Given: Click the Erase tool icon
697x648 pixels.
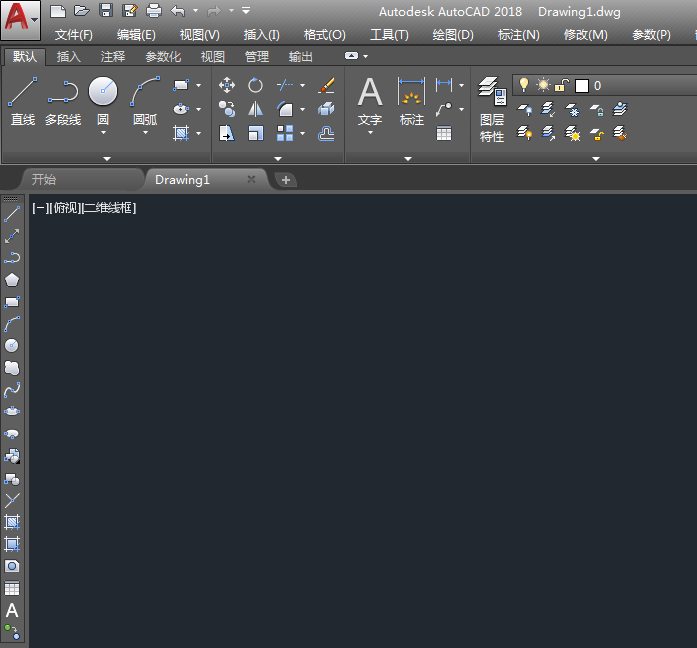Looking at the screenshot, I should click(x=326, y=85).
